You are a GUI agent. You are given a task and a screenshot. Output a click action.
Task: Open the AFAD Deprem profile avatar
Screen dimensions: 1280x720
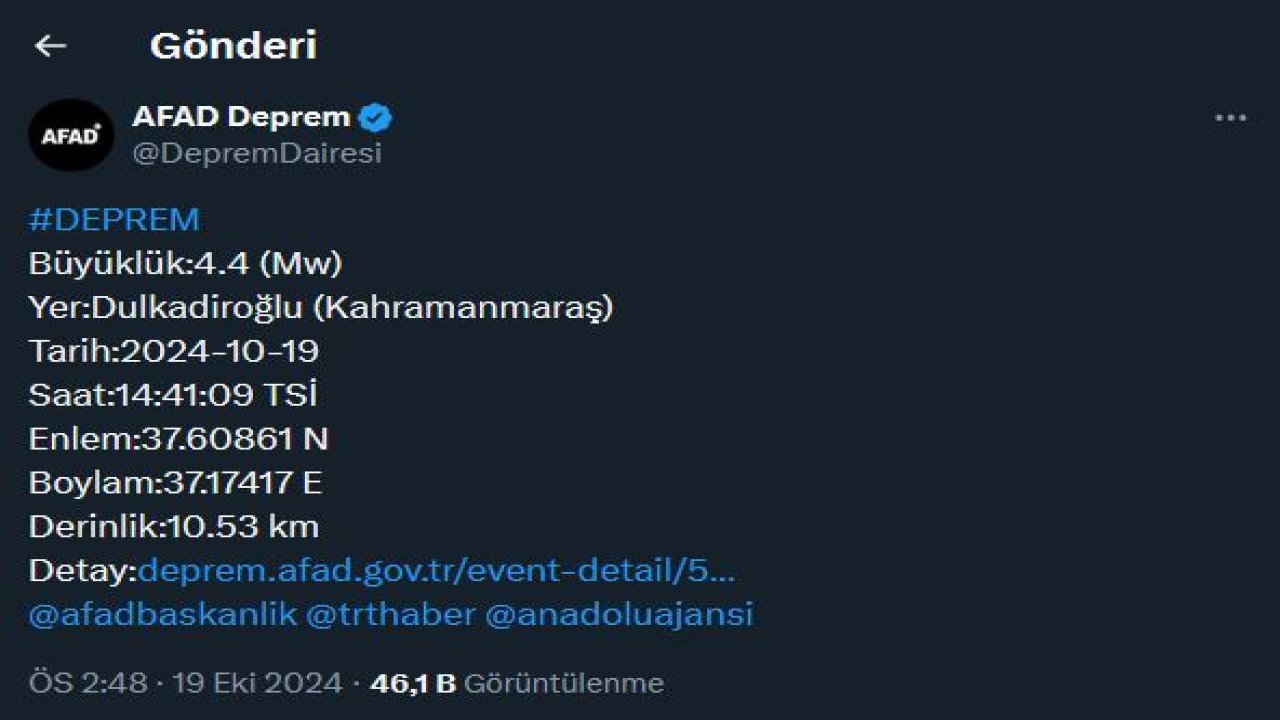tap(71, 135)
